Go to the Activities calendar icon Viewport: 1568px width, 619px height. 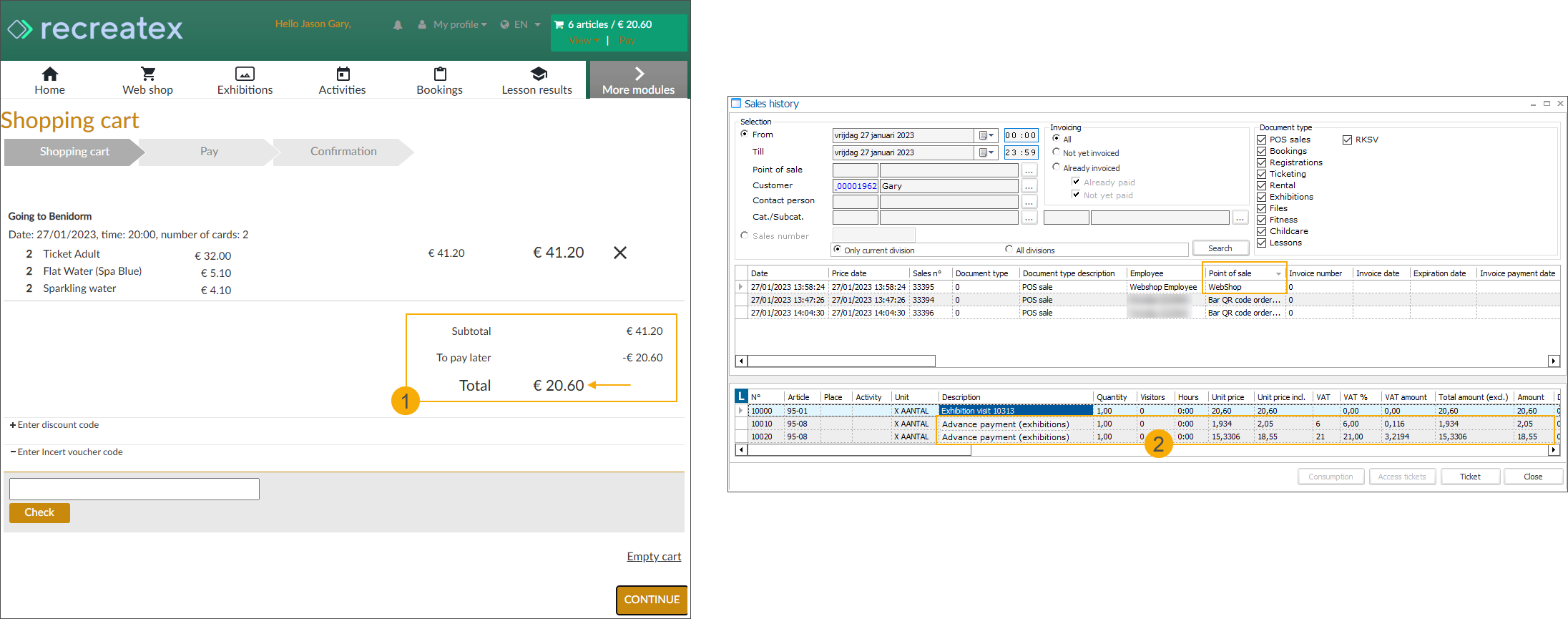point(343,74)
